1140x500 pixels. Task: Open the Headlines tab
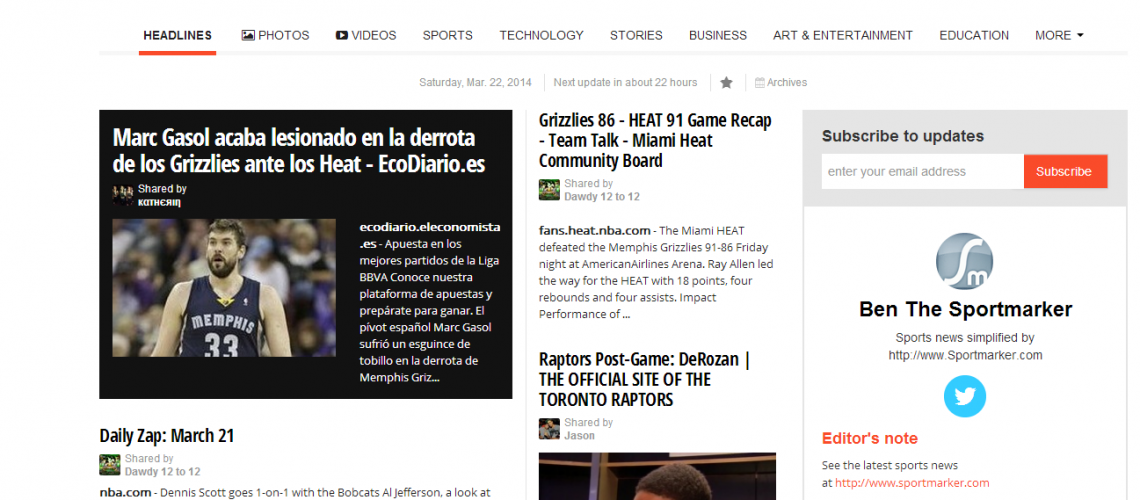[177, 35]
